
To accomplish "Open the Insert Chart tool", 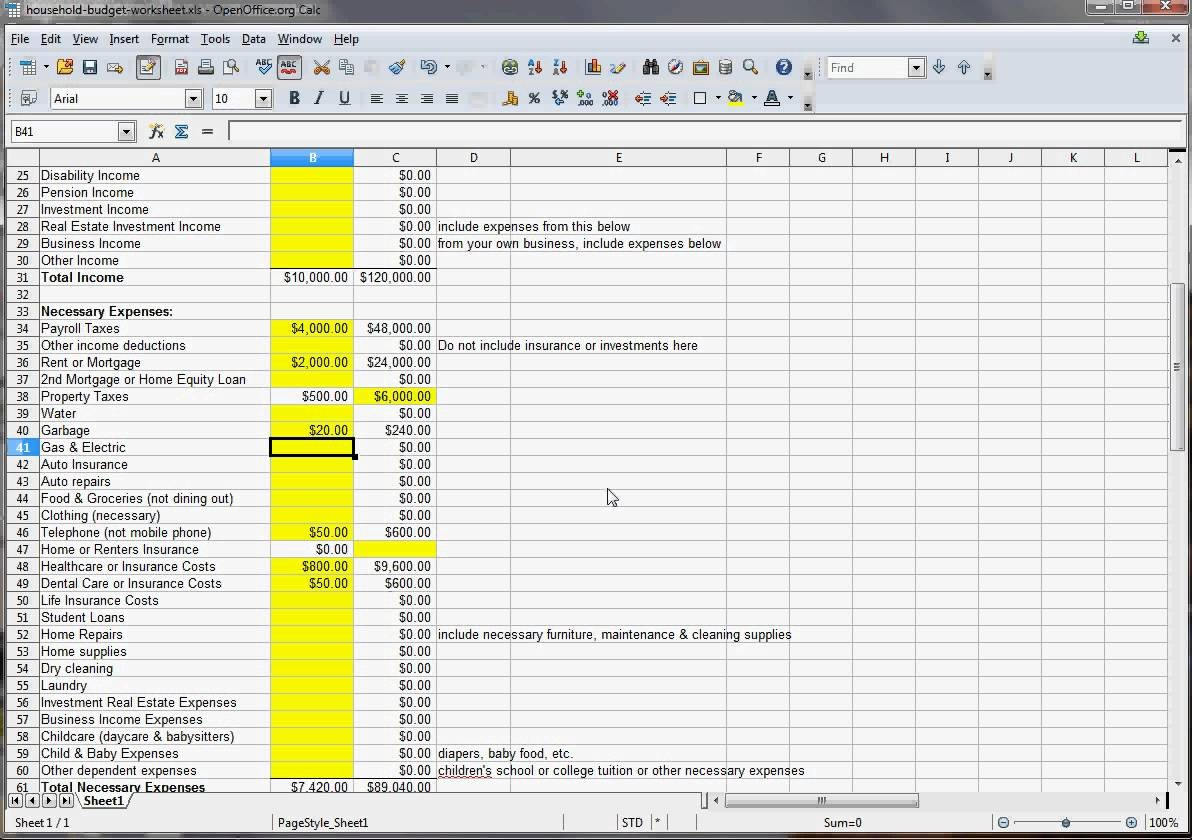I will tap(593, 68).
